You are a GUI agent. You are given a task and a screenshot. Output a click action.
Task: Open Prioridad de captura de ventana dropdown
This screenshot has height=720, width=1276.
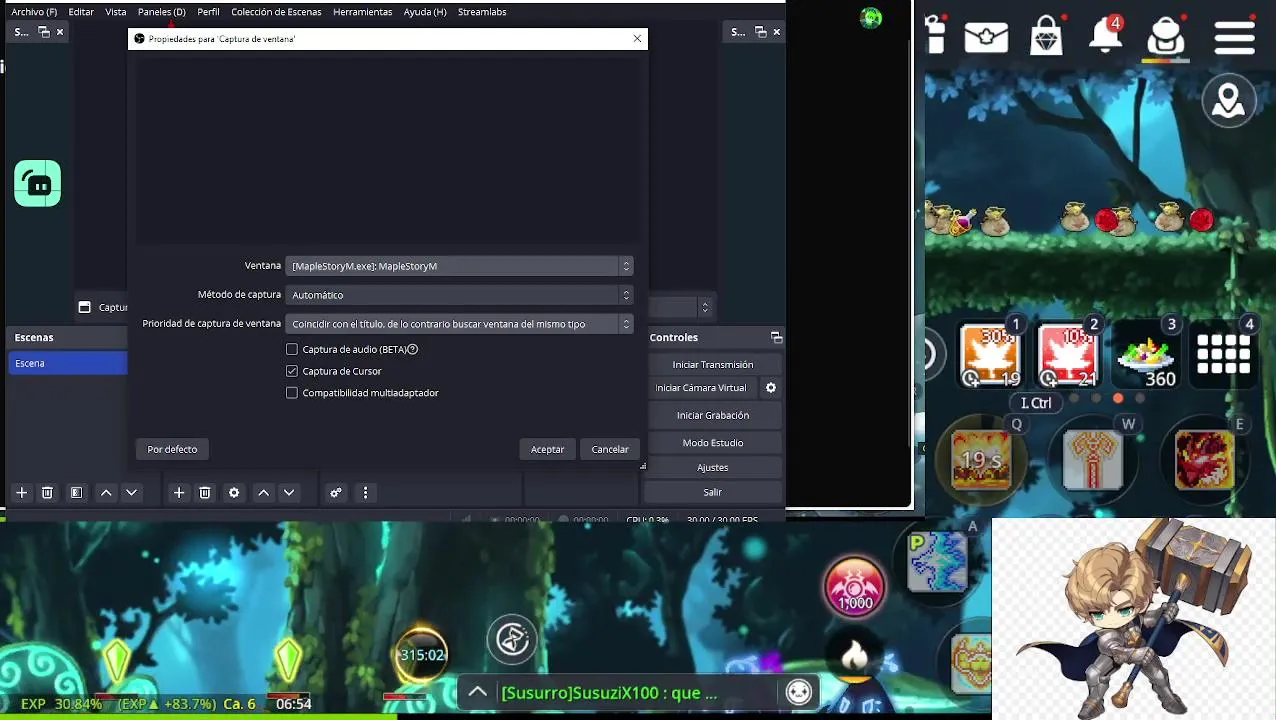(x=459, y=324)
